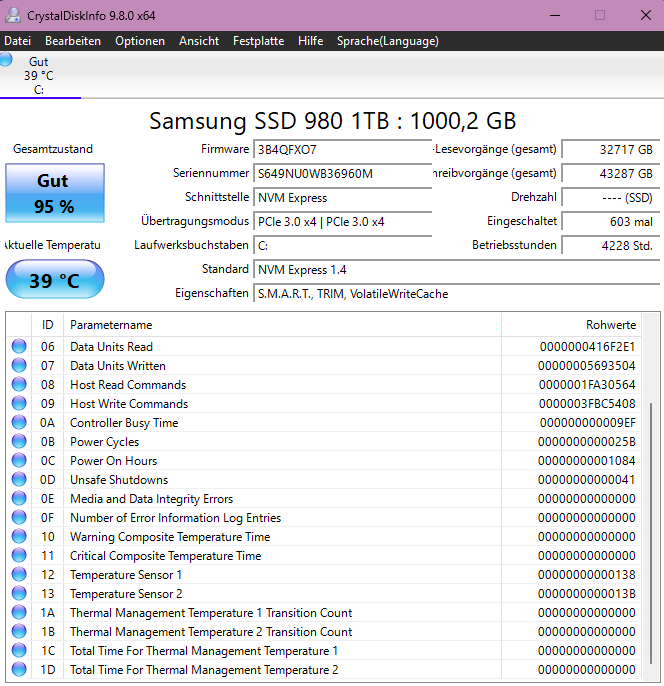The height and width of the screenshot is (686, 664).
Task: Click raw value 0000000000138
Action: tap(587, 575)
